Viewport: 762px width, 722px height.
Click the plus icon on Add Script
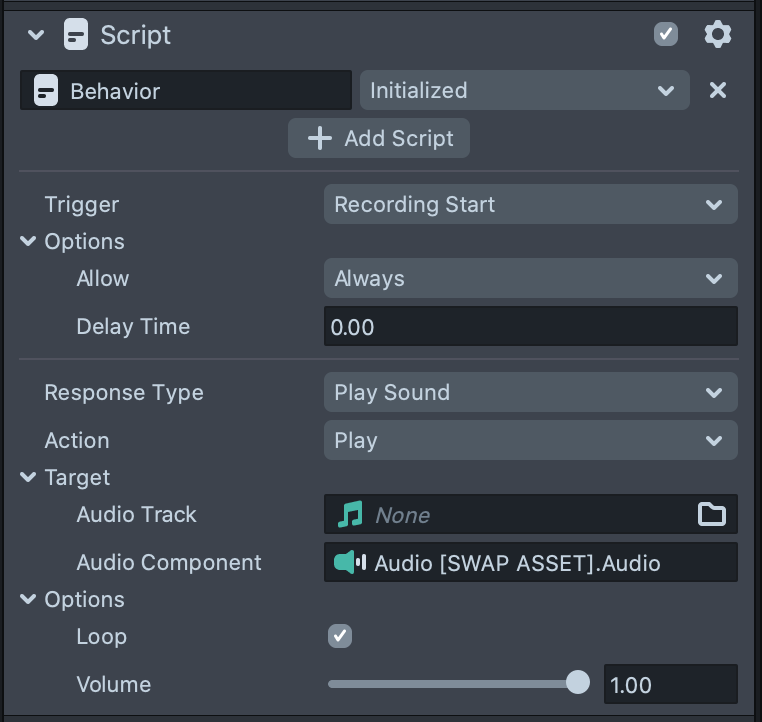pos(319,139)
